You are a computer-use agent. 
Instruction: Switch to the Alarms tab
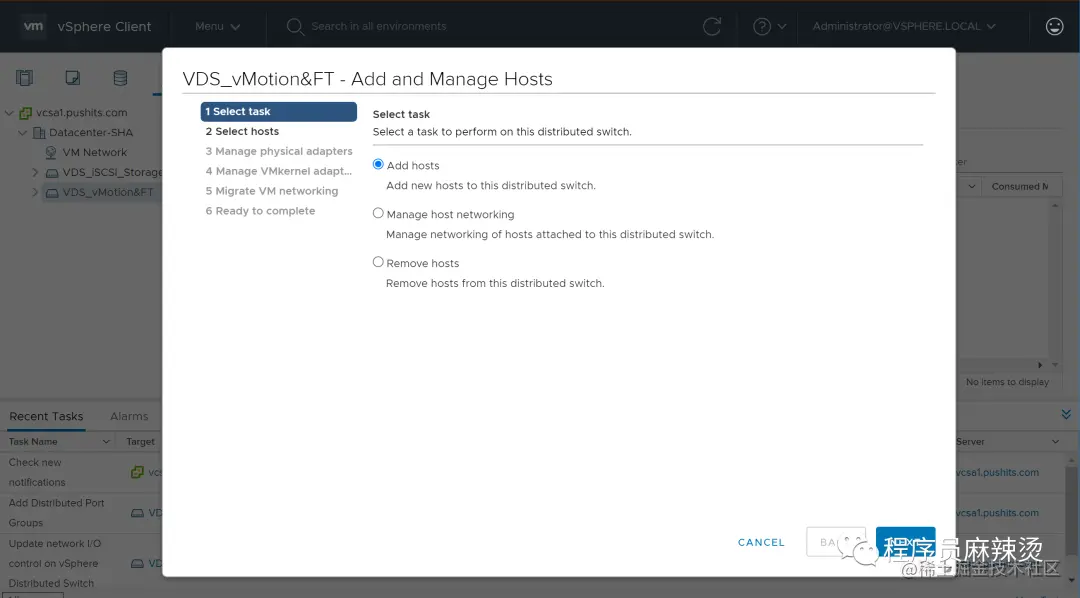[129, 416]
